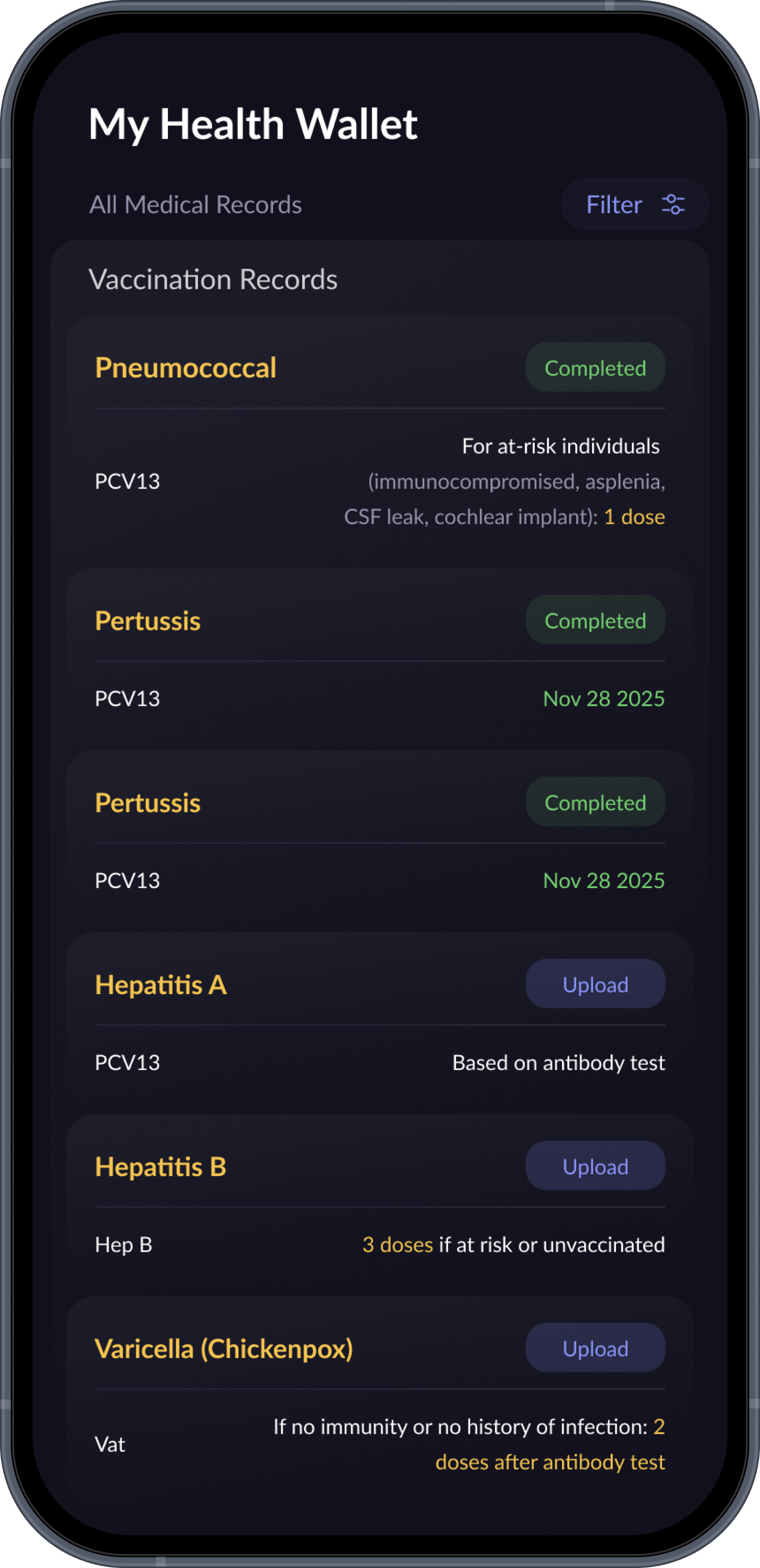Tap the Completed badge on second Pertussis record
The width and height of the screenshot is (760, 1568).
click(x=595, y=802)
